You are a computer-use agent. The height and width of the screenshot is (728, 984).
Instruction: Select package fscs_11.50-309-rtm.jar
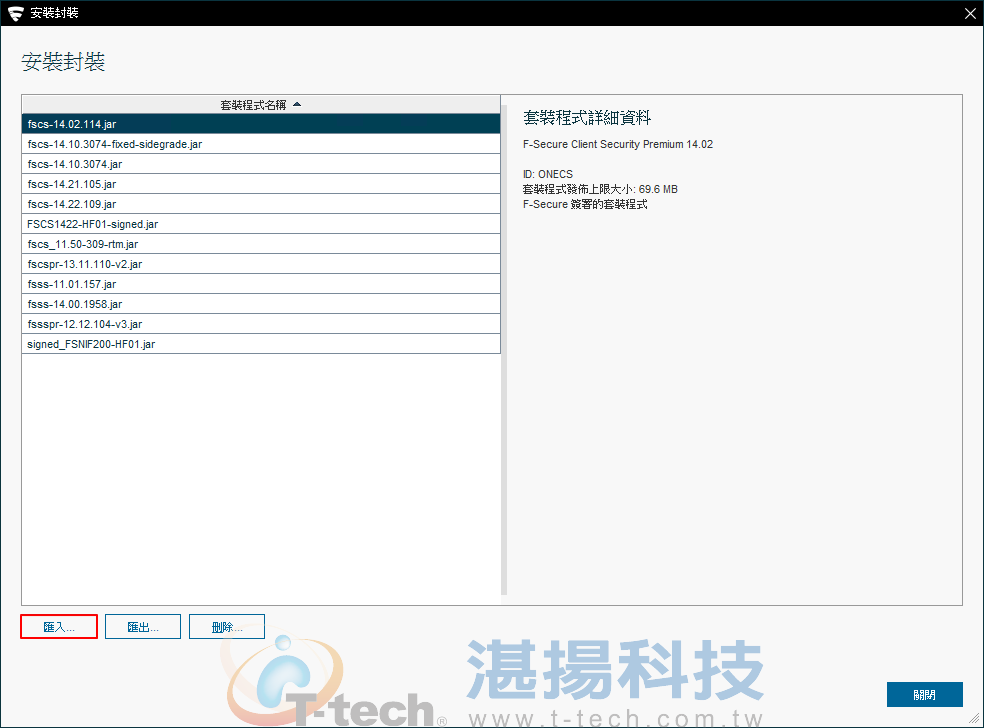point(261,245)
